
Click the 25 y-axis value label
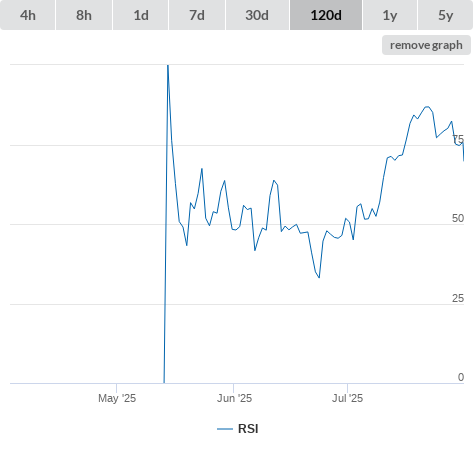pyautogui.click(x=458, y=298)
